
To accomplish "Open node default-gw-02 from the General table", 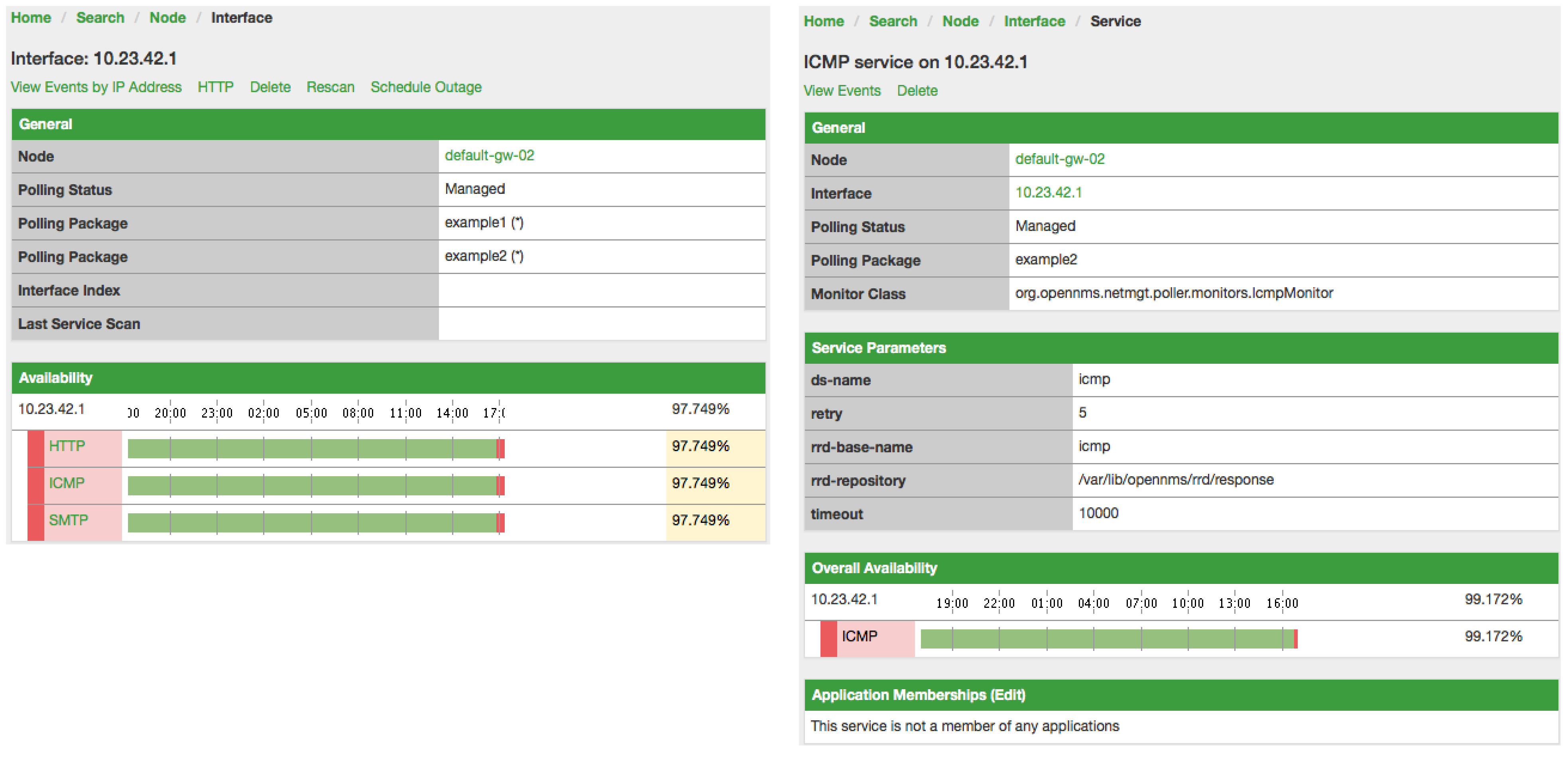I will tap(490, 155).
